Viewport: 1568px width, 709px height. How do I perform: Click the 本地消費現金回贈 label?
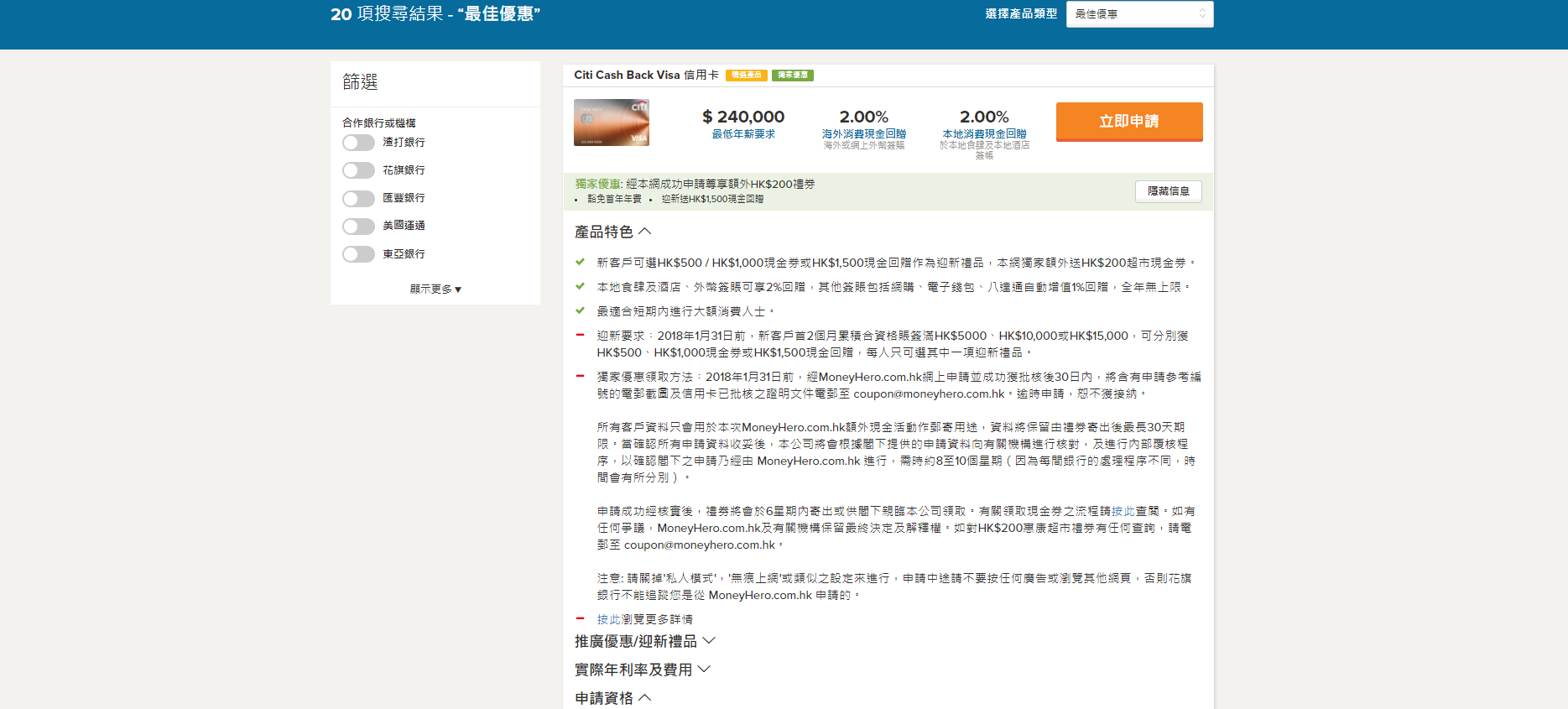984,134
